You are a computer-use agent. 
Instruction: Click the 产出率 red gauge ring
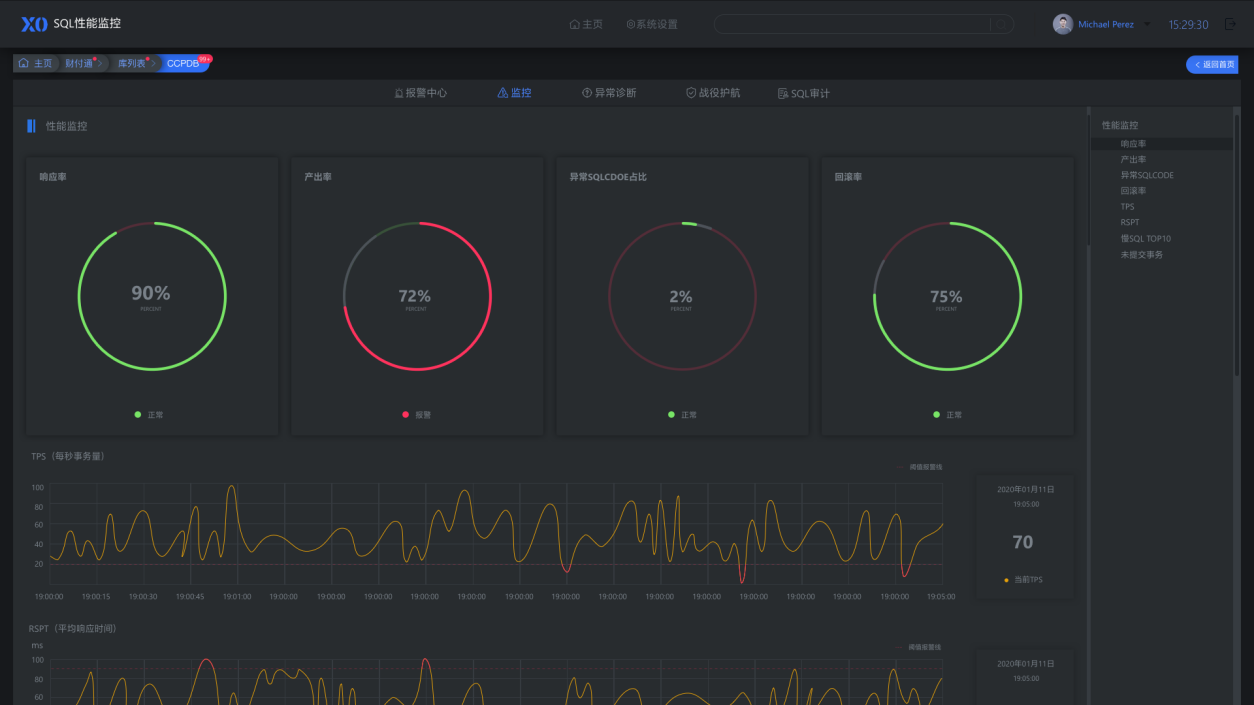click(417, 296)
